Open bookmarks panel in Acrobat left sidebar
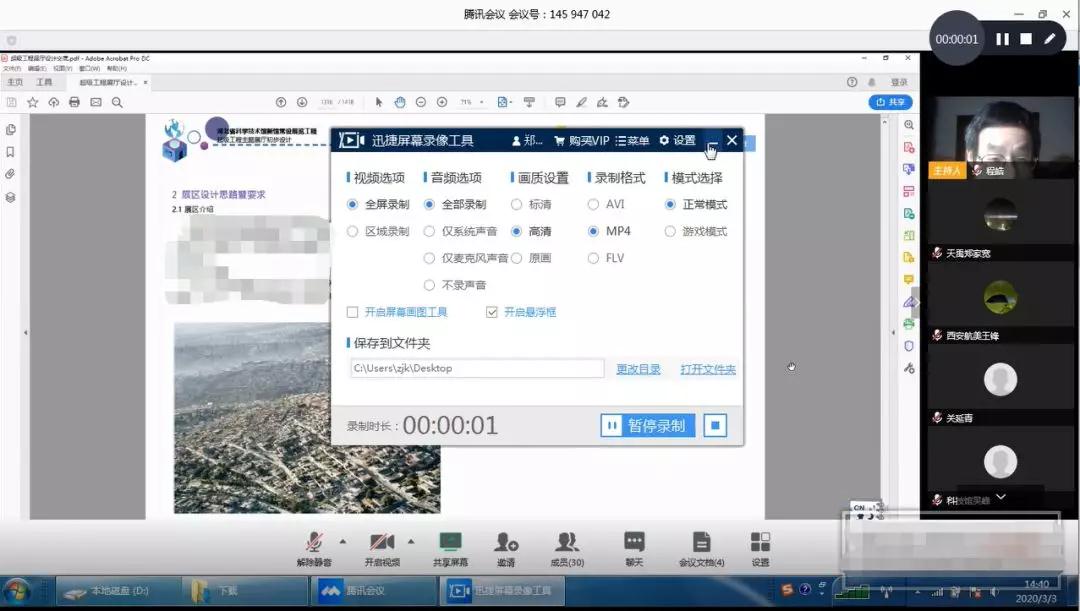Screen dimensions: 1080x611 [x=10, y=152]
